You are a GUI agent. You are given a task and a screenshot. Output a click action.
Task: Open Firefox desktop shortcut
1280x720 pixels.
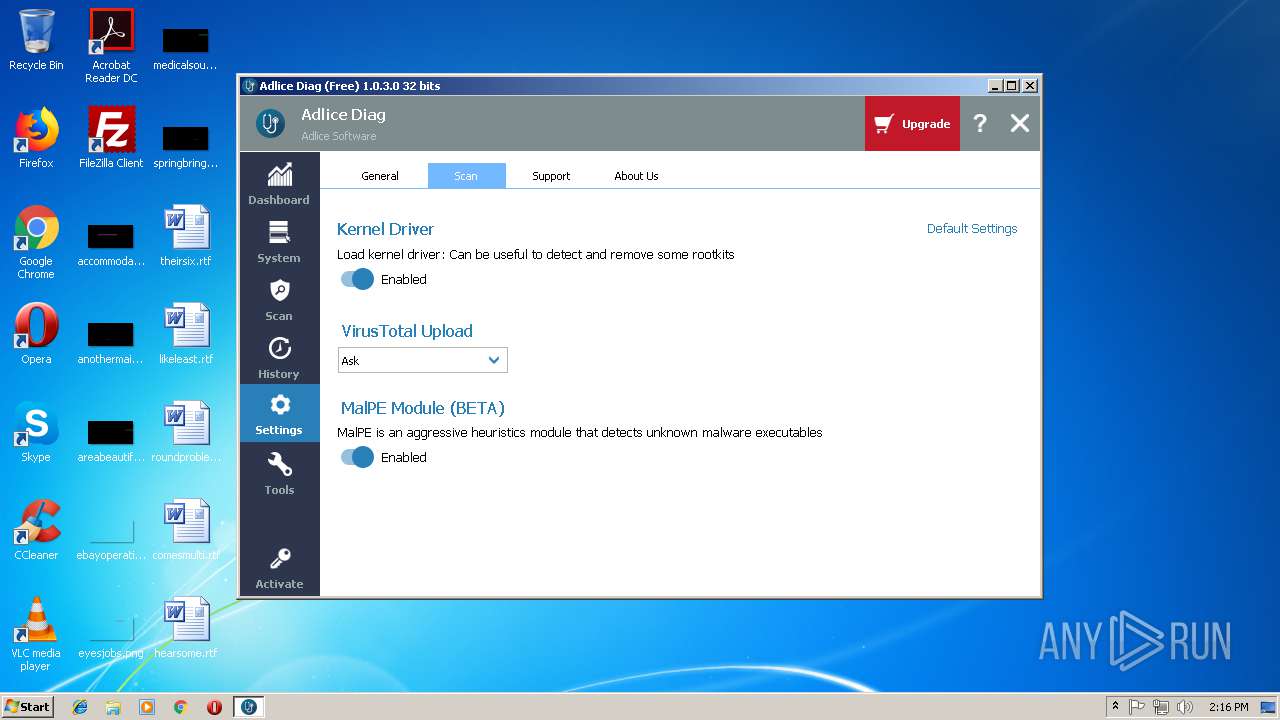click(36, 138)
